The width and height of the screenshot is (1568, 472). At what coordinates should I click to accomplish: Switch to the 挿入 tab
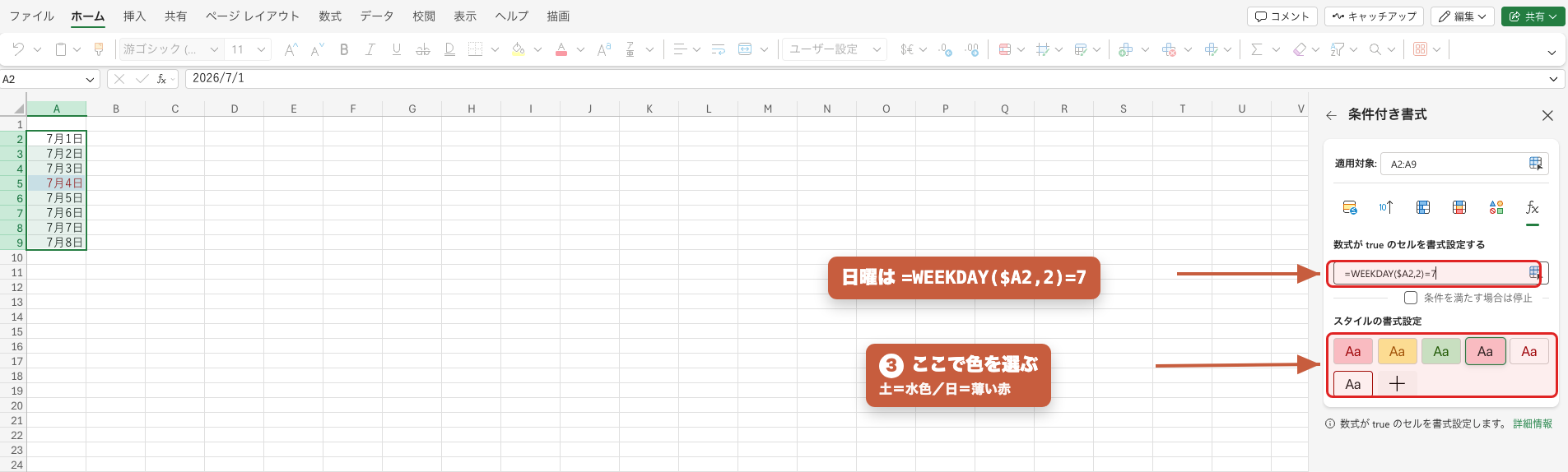tap(134, 16)
